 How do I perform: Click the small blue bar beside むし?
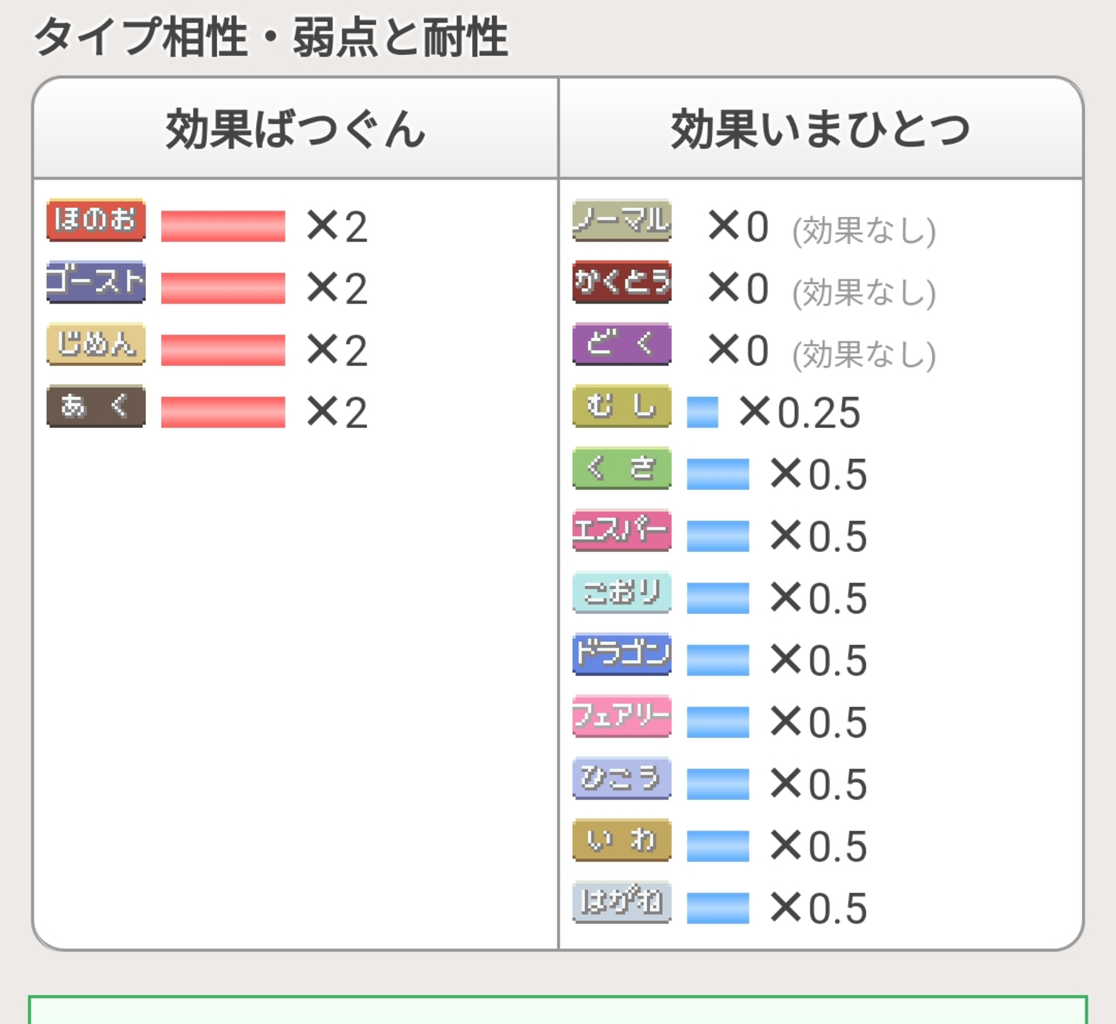coord(702,412)
